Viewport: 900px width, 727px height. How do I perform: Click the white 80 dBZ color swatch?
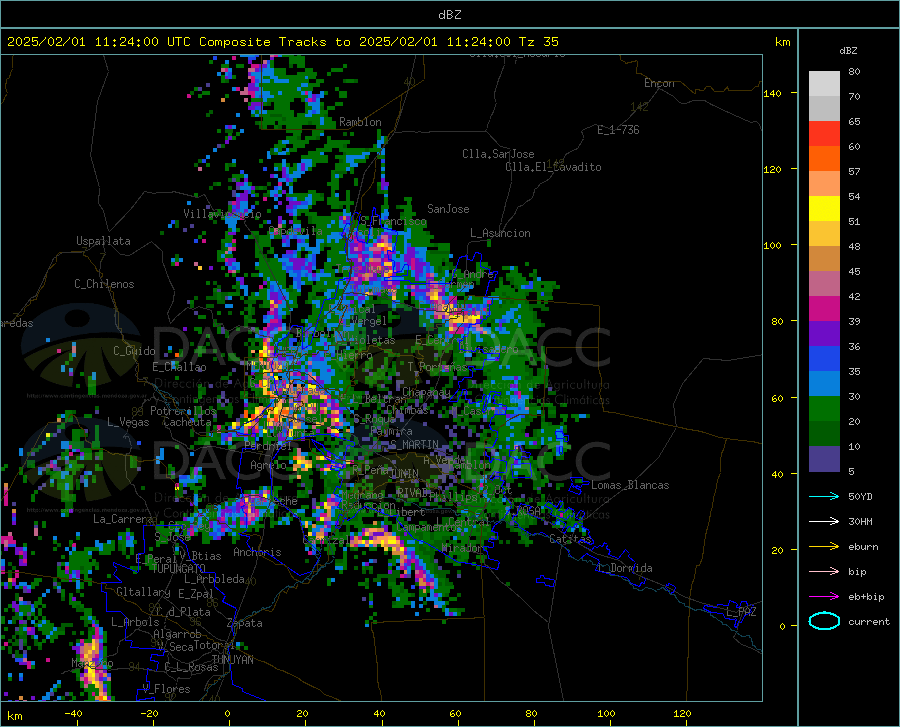pos(824,83)
